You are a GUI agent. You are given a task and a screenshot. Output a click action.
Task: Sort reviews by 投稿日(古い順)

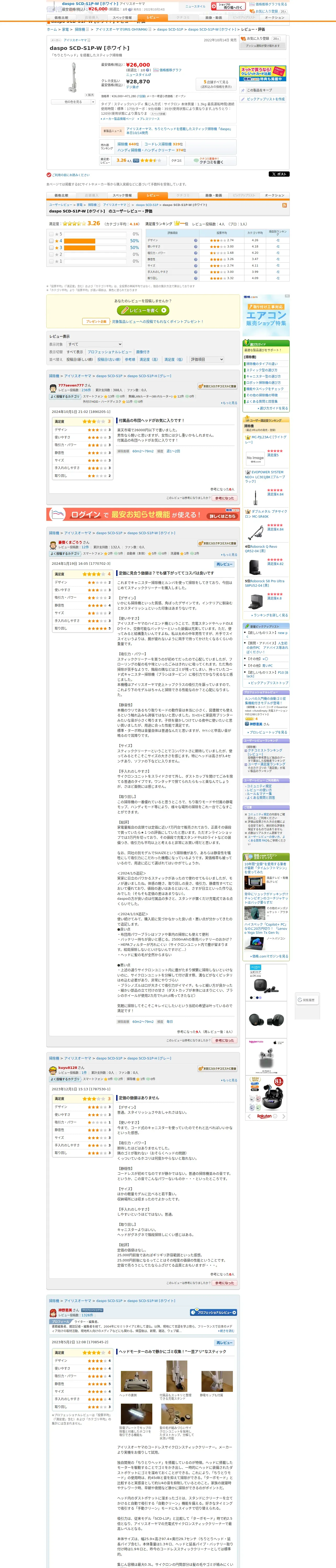point(109,359)
